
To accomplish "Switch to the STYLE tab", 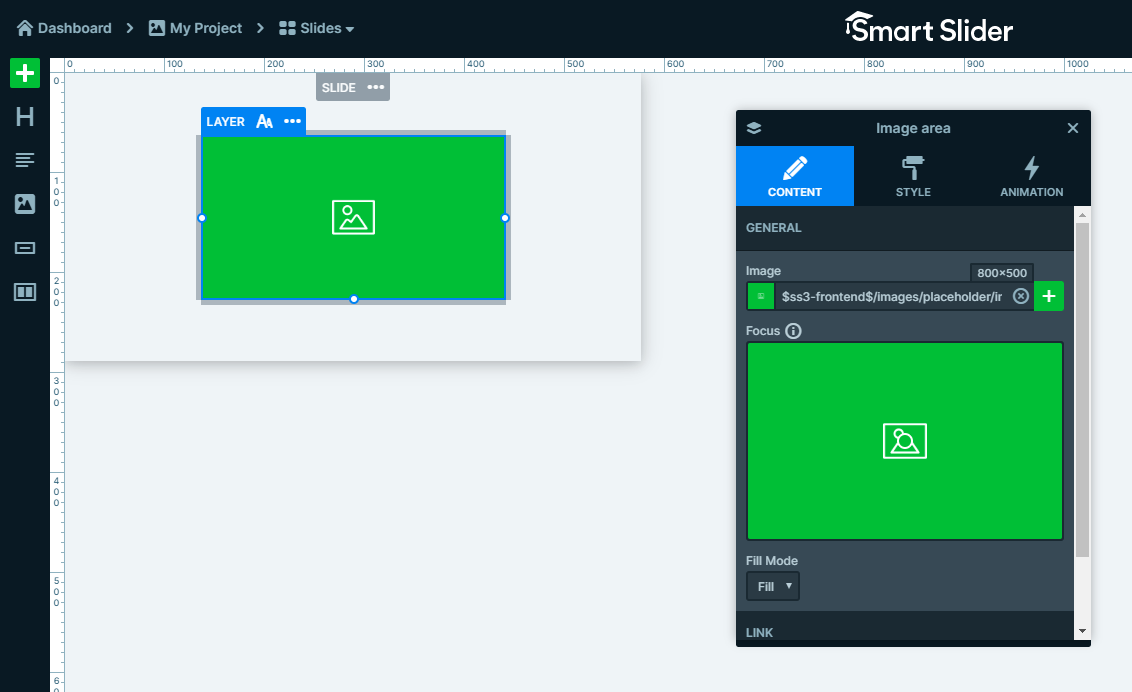I will coord(913,176).
